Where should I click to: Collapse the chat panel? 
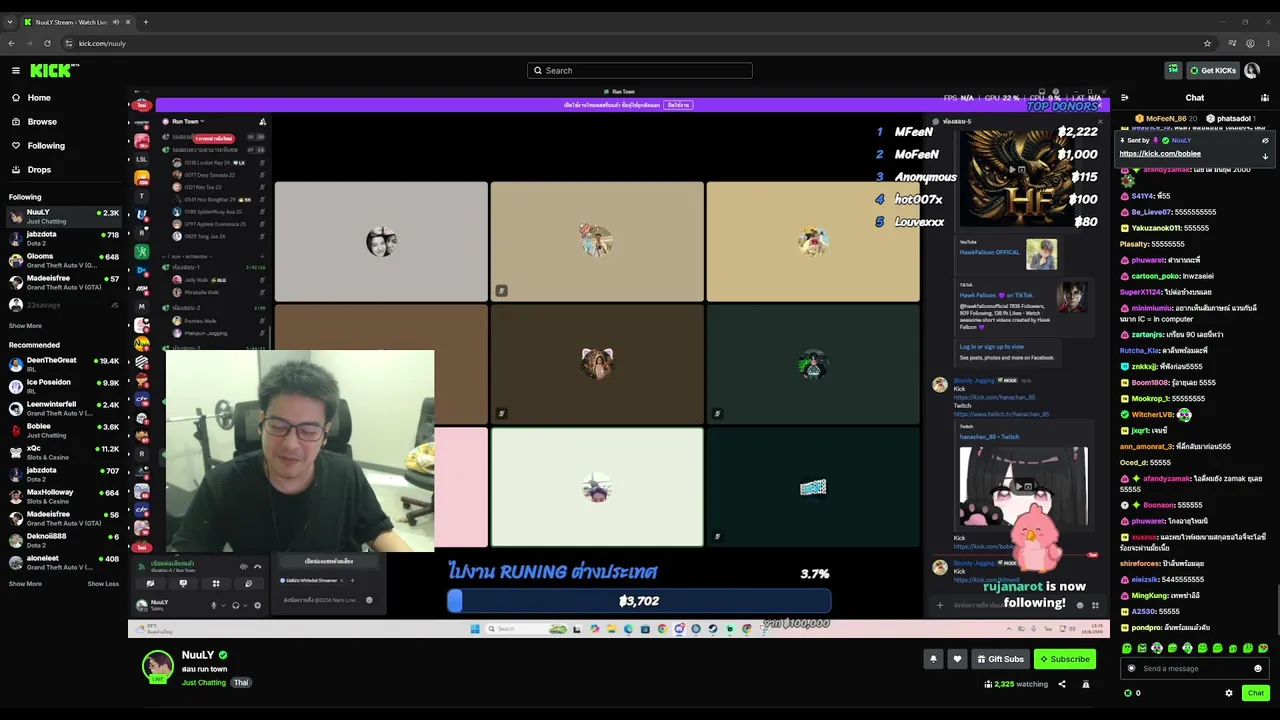[1124, 98]
